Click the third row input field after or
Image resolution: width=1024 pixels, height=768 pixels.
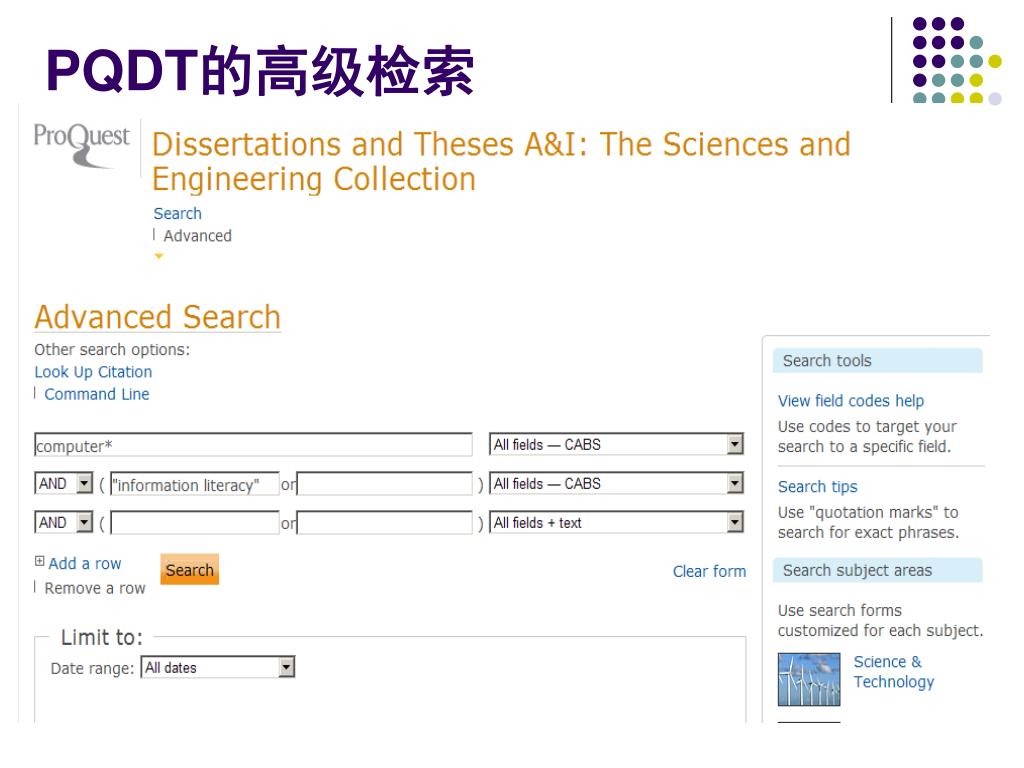point(385,524)
